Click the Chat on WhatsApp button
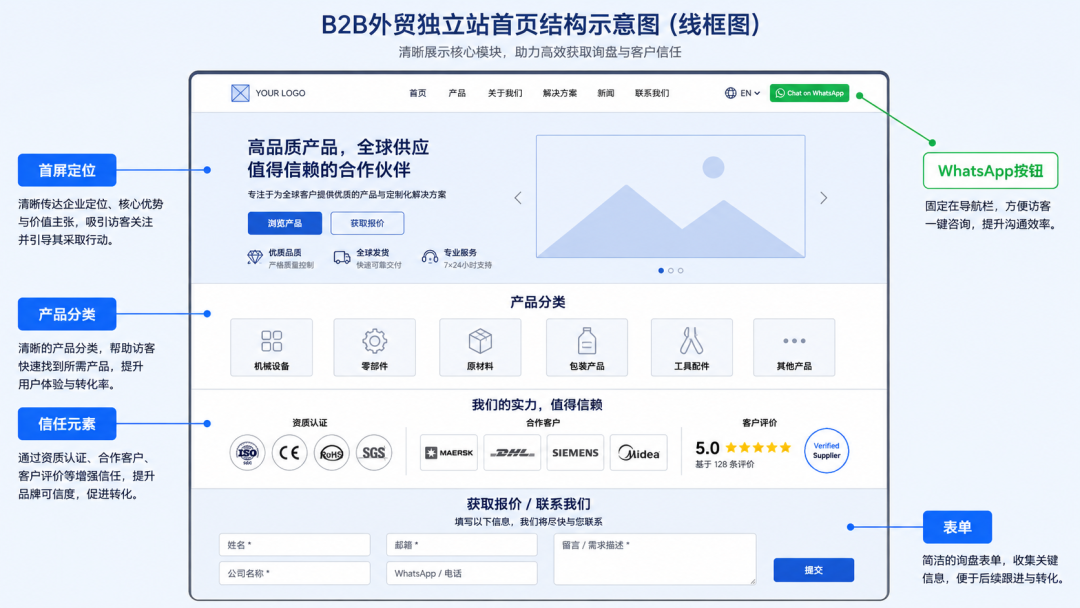 809,93
